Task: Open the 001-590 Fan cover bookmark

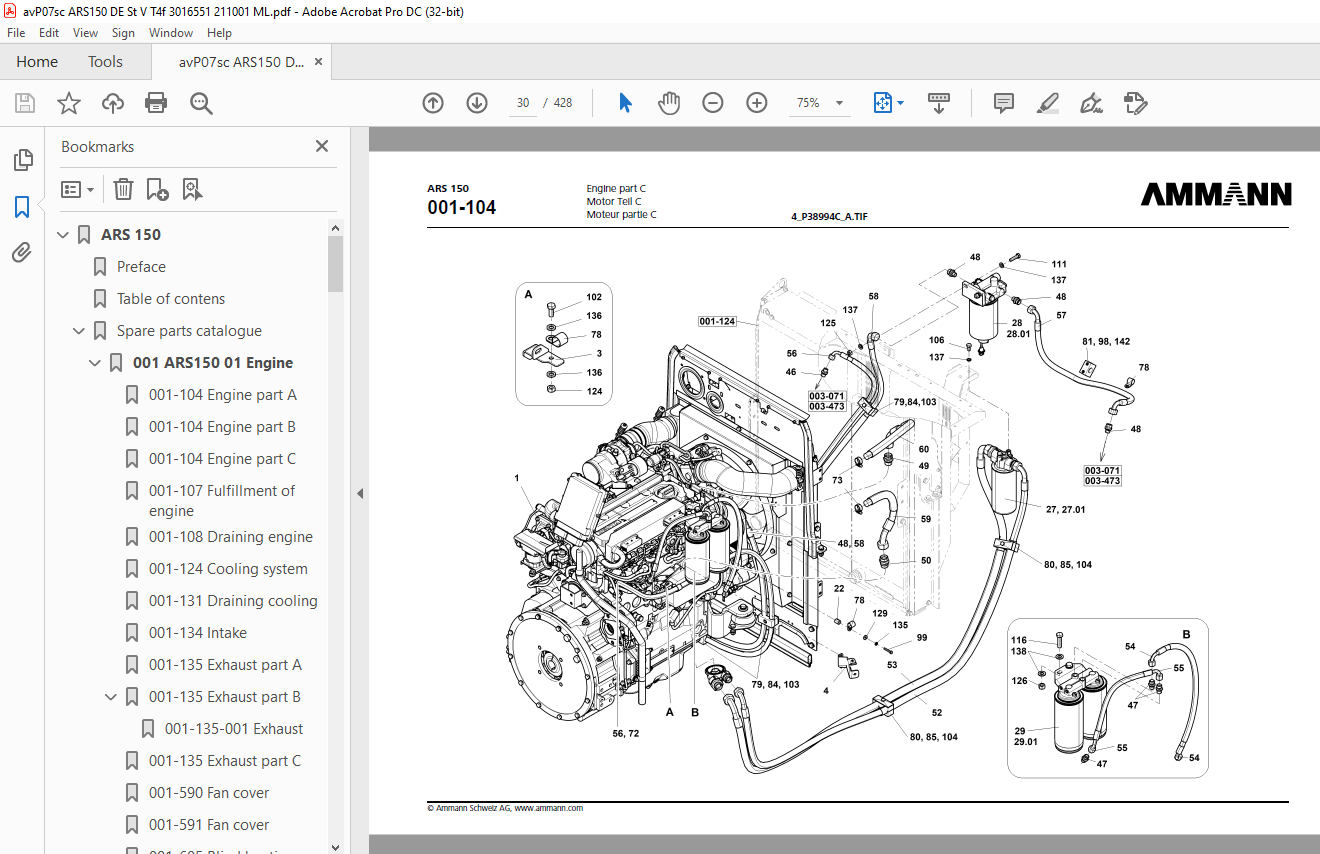Action: coord(209,793)
